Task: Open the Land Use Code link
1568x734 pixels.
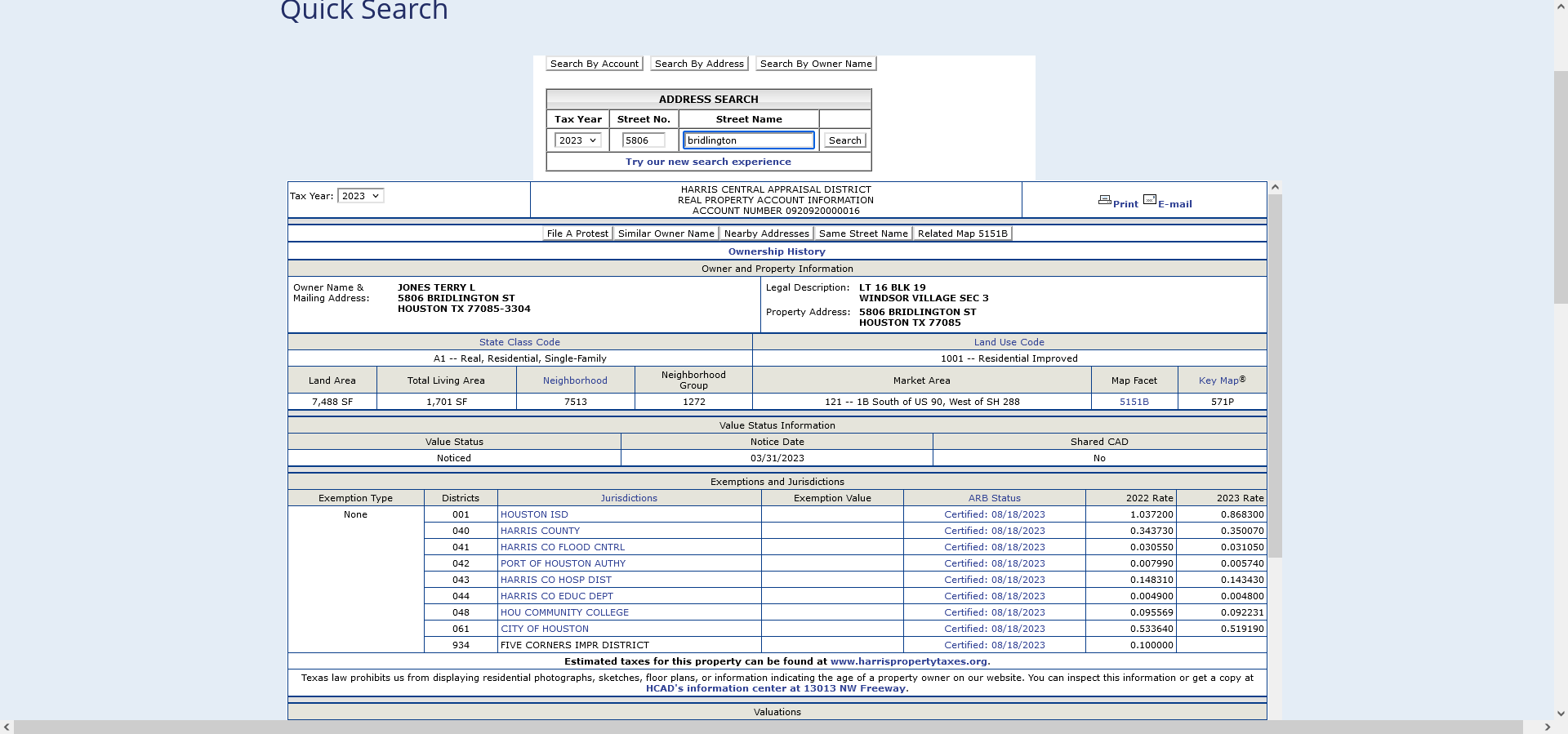Action: (x=1009, y=342)
